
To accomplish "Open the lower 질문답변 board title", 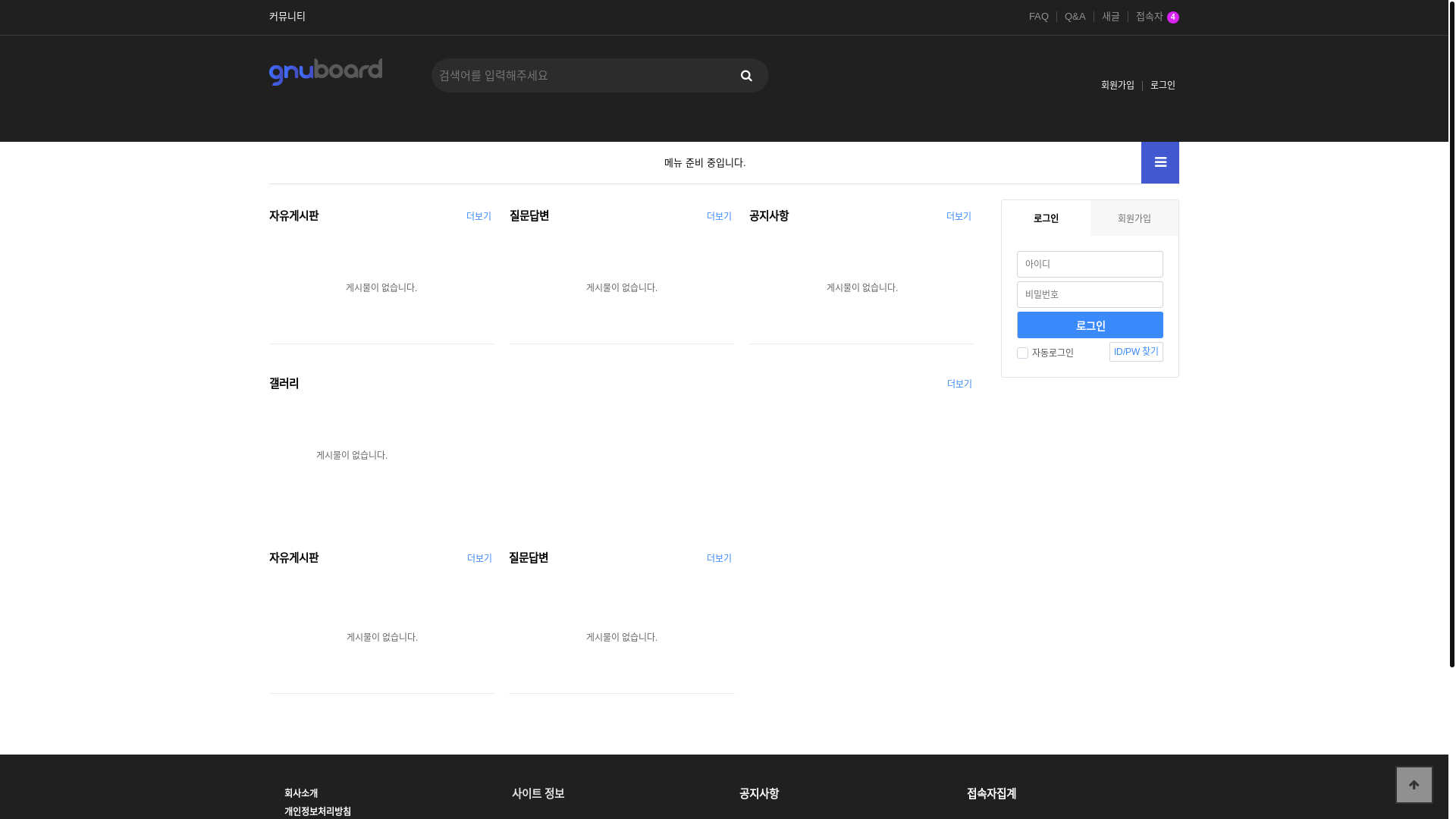I will click(529, 558).
